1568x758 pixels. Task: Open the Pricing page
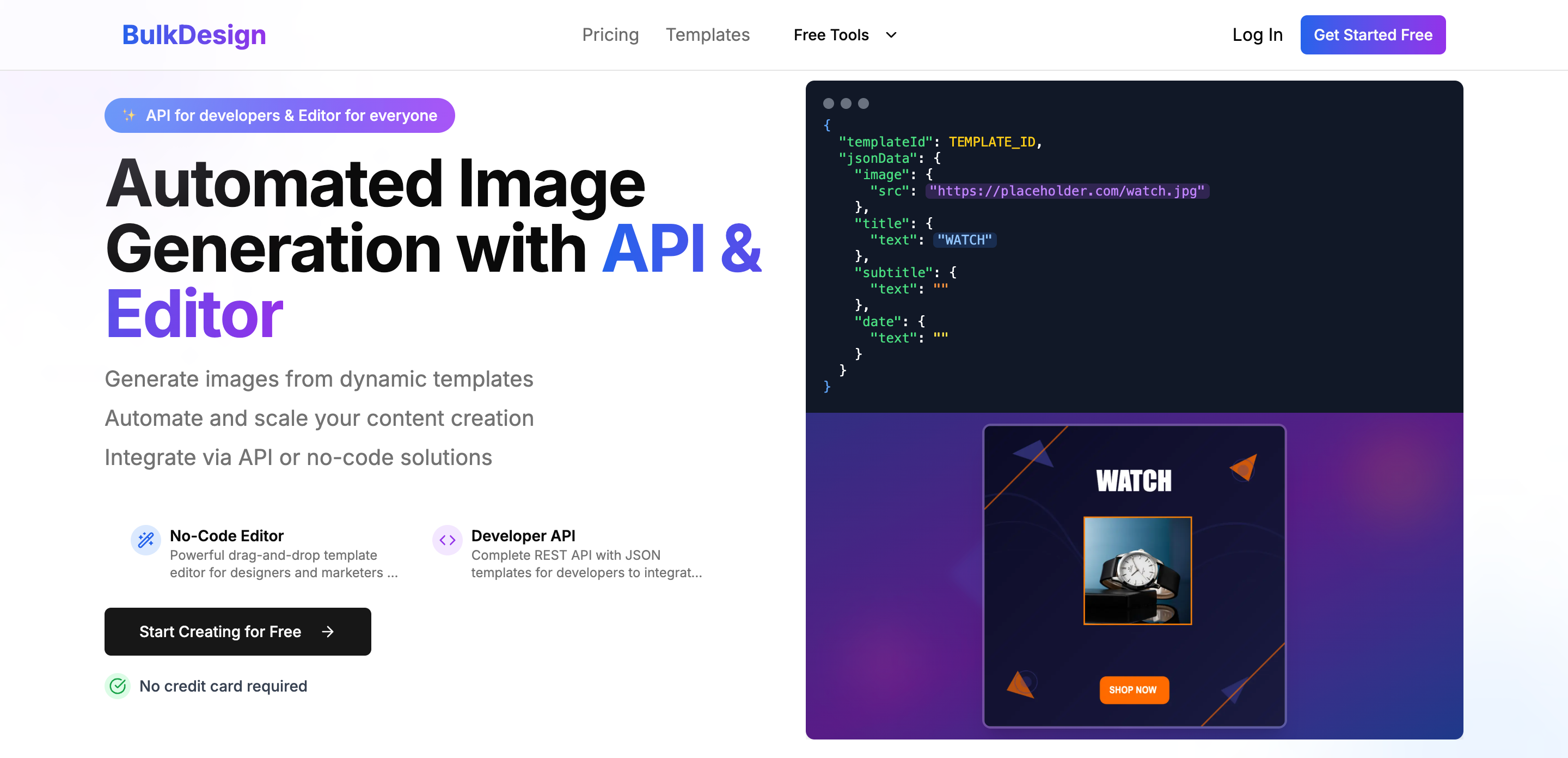610,35
